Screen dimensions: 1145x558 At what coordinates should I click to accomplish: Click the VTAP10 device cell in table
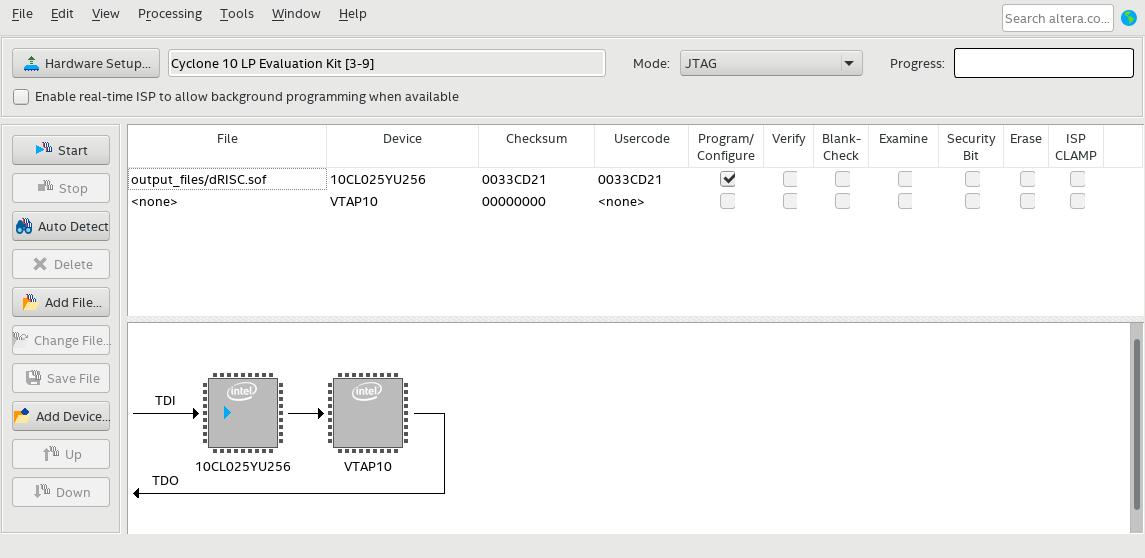click(x=402, y=201)
